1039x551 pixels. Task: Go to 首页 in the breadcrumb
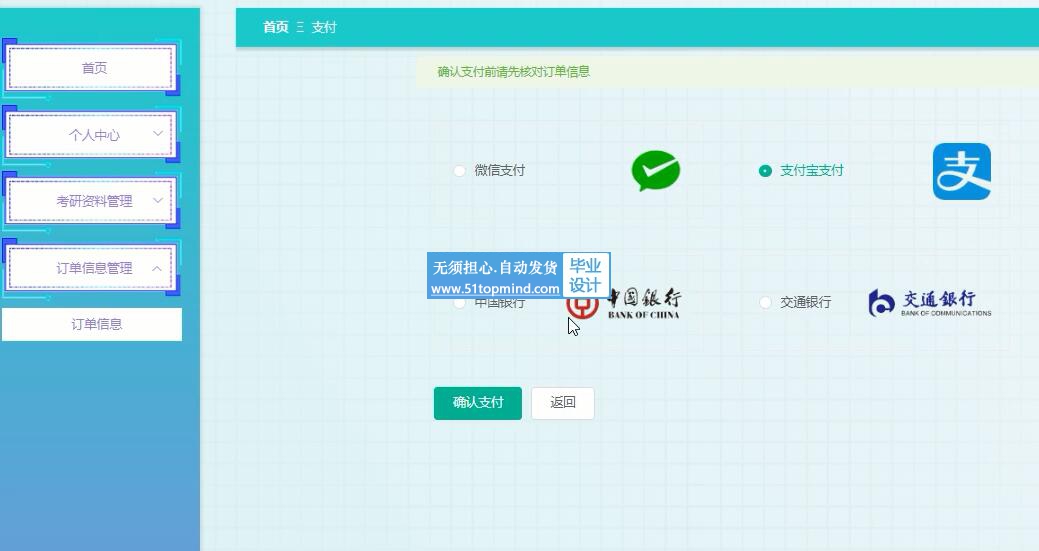276,27
